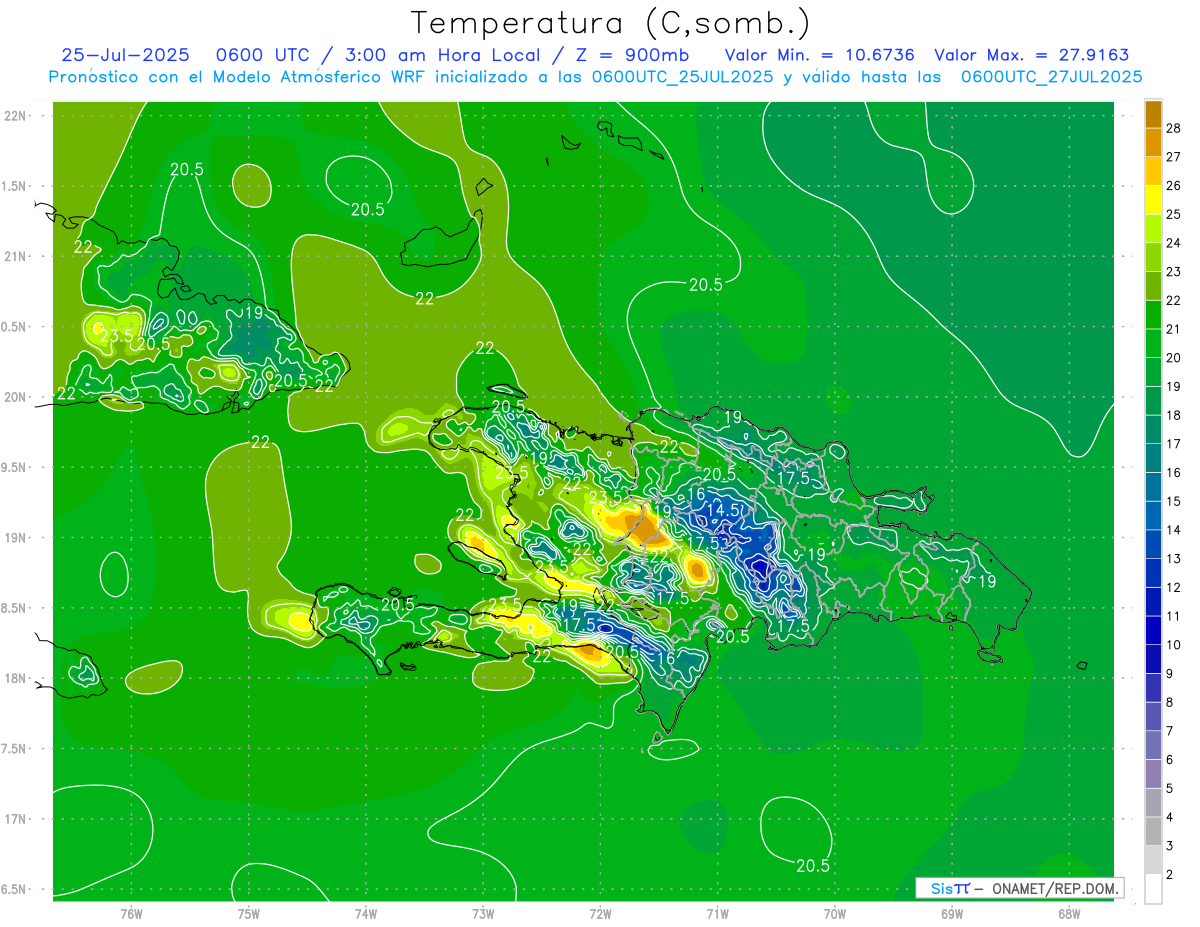Click the legend label '12'
This screenshot has width=1200, height=927.
tap(1174, 588)
